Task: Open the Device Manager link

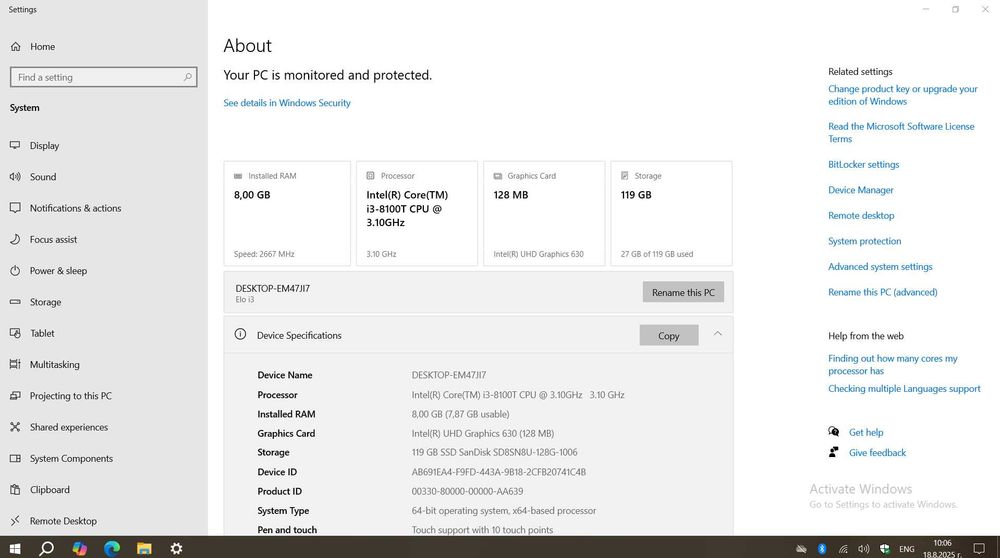Action: [860, 190]
